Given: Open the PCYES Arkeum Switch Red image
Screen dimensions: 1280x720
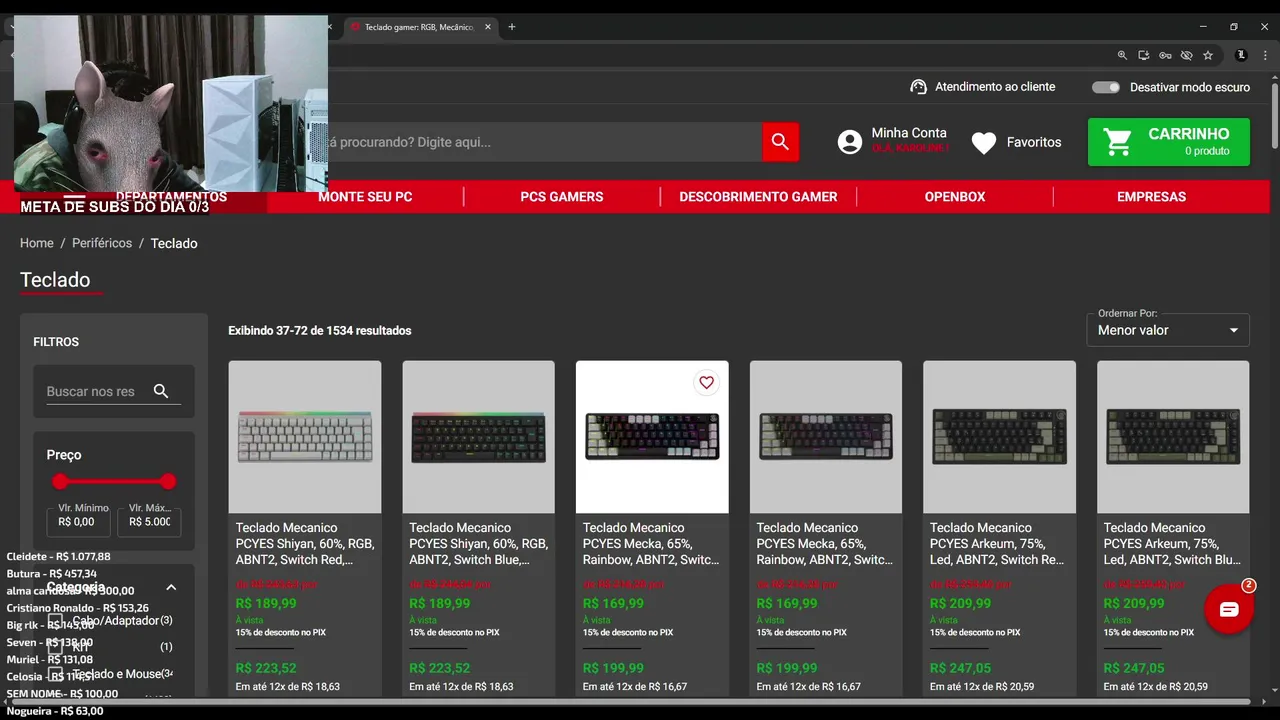Looking at the screenshot, I should click(x=999, y=437).
